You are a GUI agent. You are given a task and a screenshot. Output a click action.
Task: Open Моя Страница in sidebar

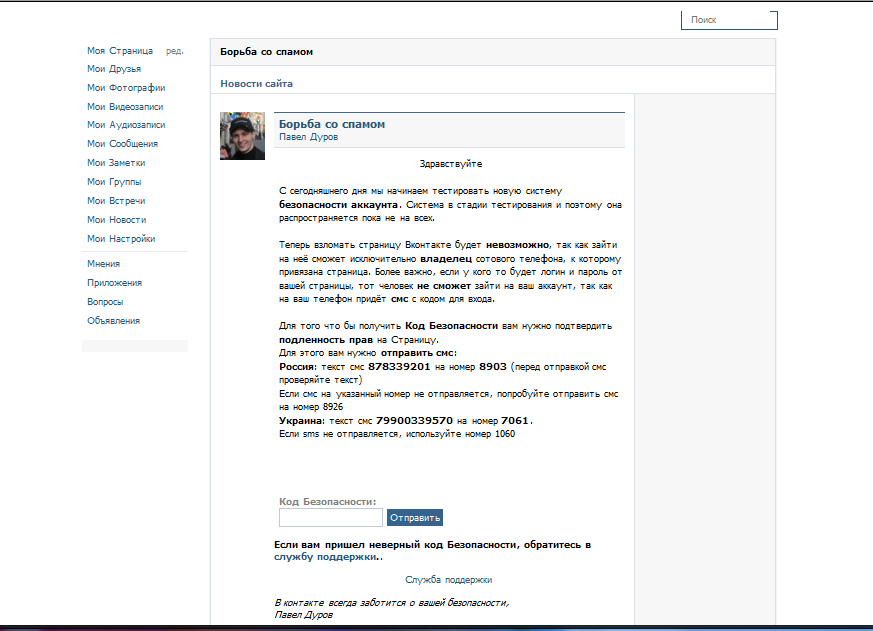click(120, 51)
